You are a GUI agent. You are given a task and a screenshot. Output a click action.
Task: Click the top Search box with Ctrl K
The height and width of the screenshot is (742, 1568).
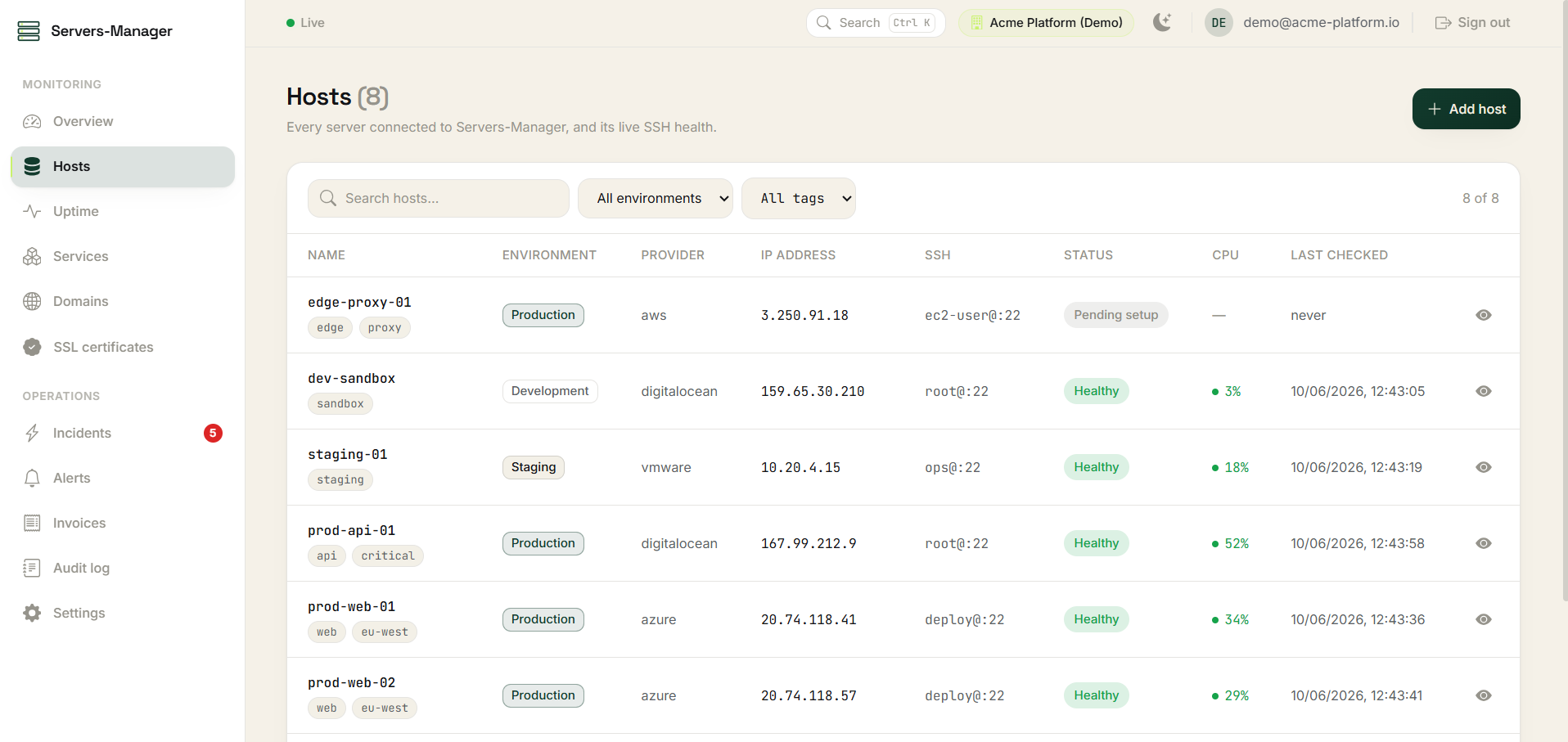pyautogui.click(x=876, y=23)
